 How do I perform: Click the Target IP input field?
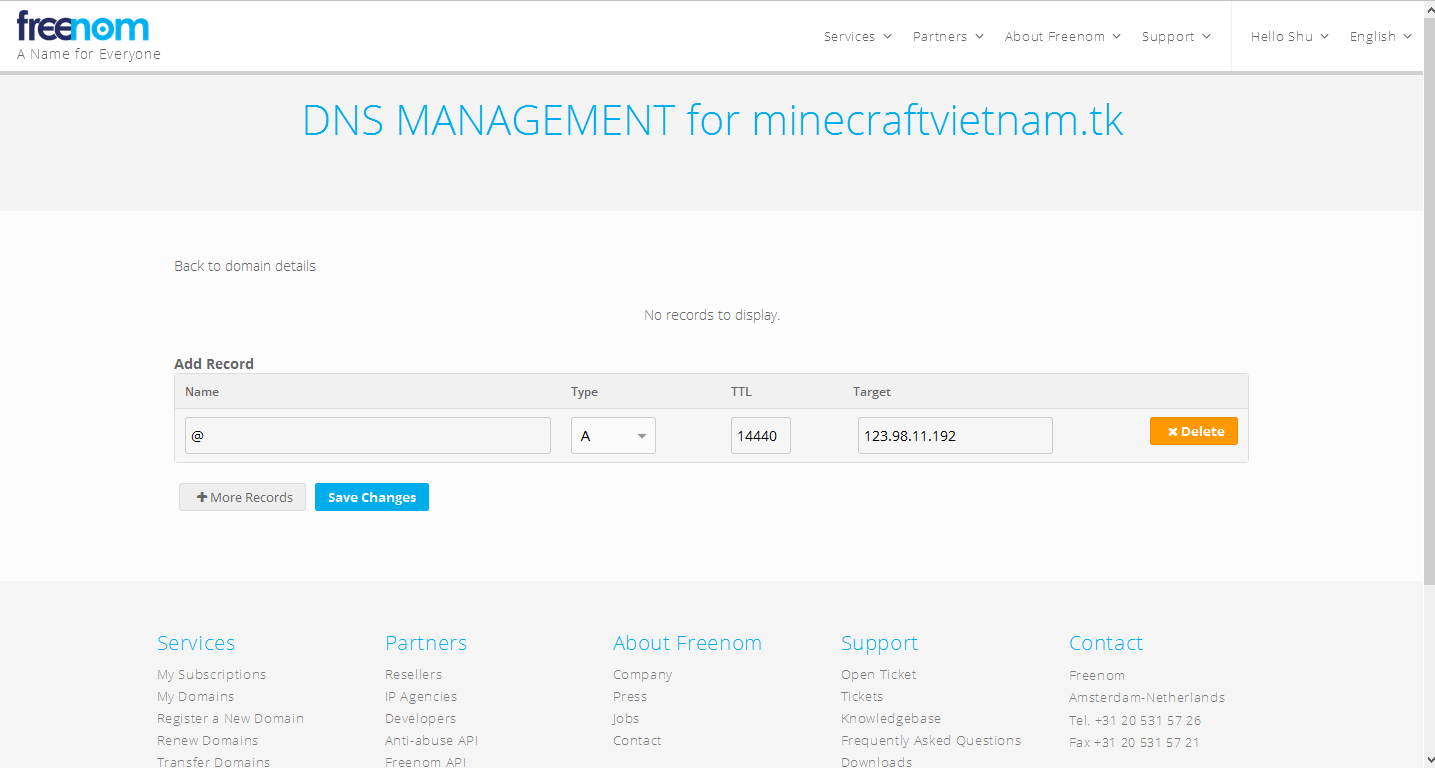click(x=955, y=436)
